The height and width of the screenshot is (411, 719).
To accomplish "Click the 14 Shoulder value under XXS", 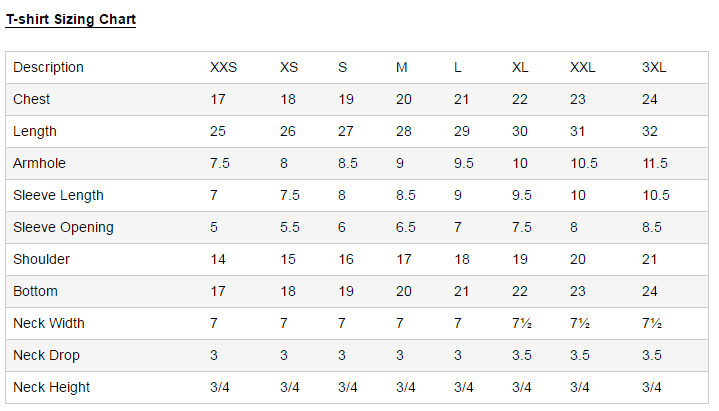I will 218,259.
